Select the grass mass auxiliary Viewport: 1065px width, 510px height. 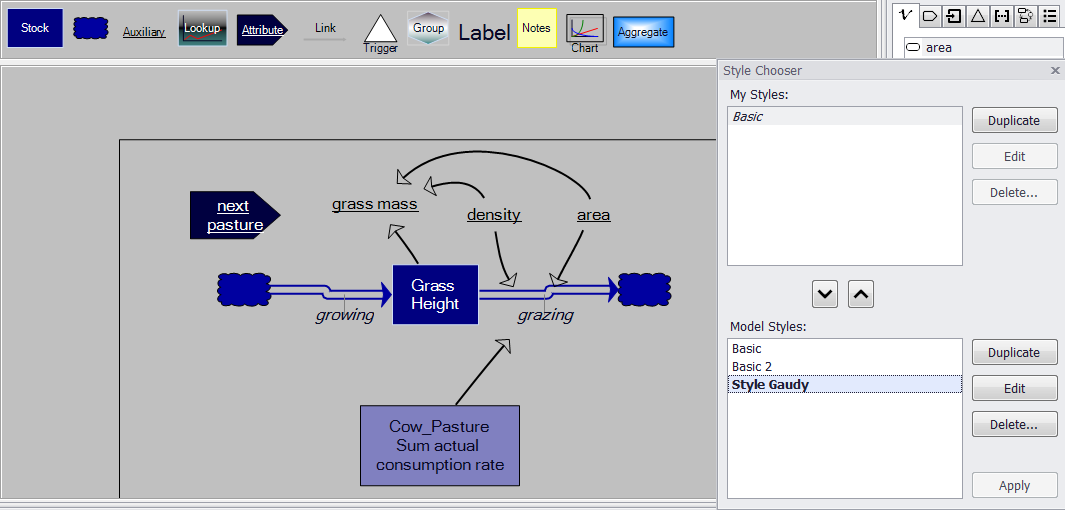[x=375, y=204]
